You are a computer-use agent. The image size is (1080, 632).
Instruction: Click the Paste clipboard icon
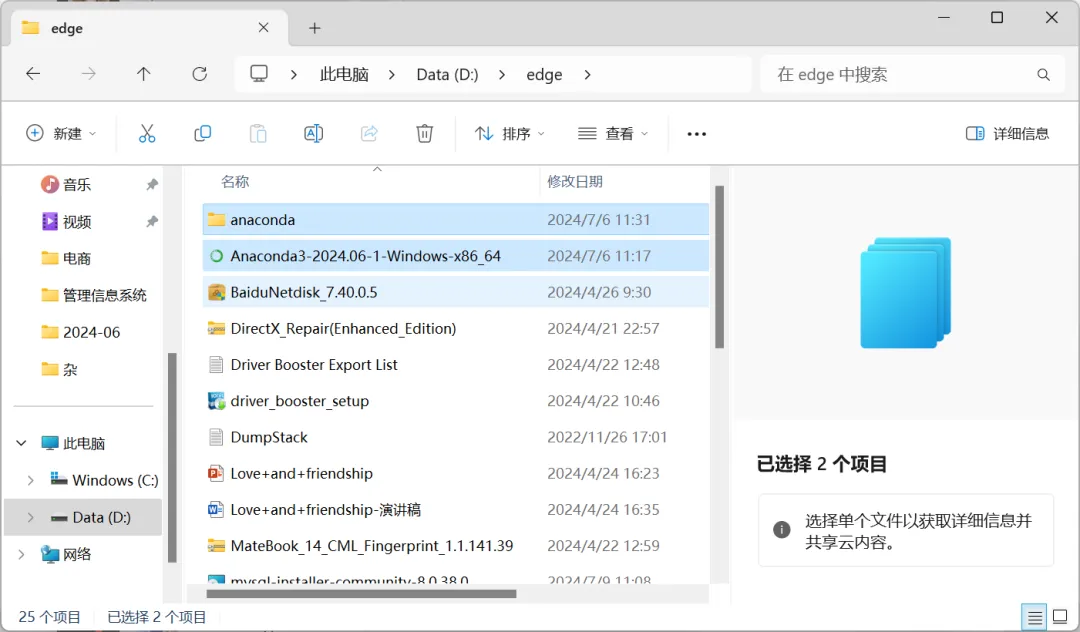pyautogui.click(x=258, y=134)
